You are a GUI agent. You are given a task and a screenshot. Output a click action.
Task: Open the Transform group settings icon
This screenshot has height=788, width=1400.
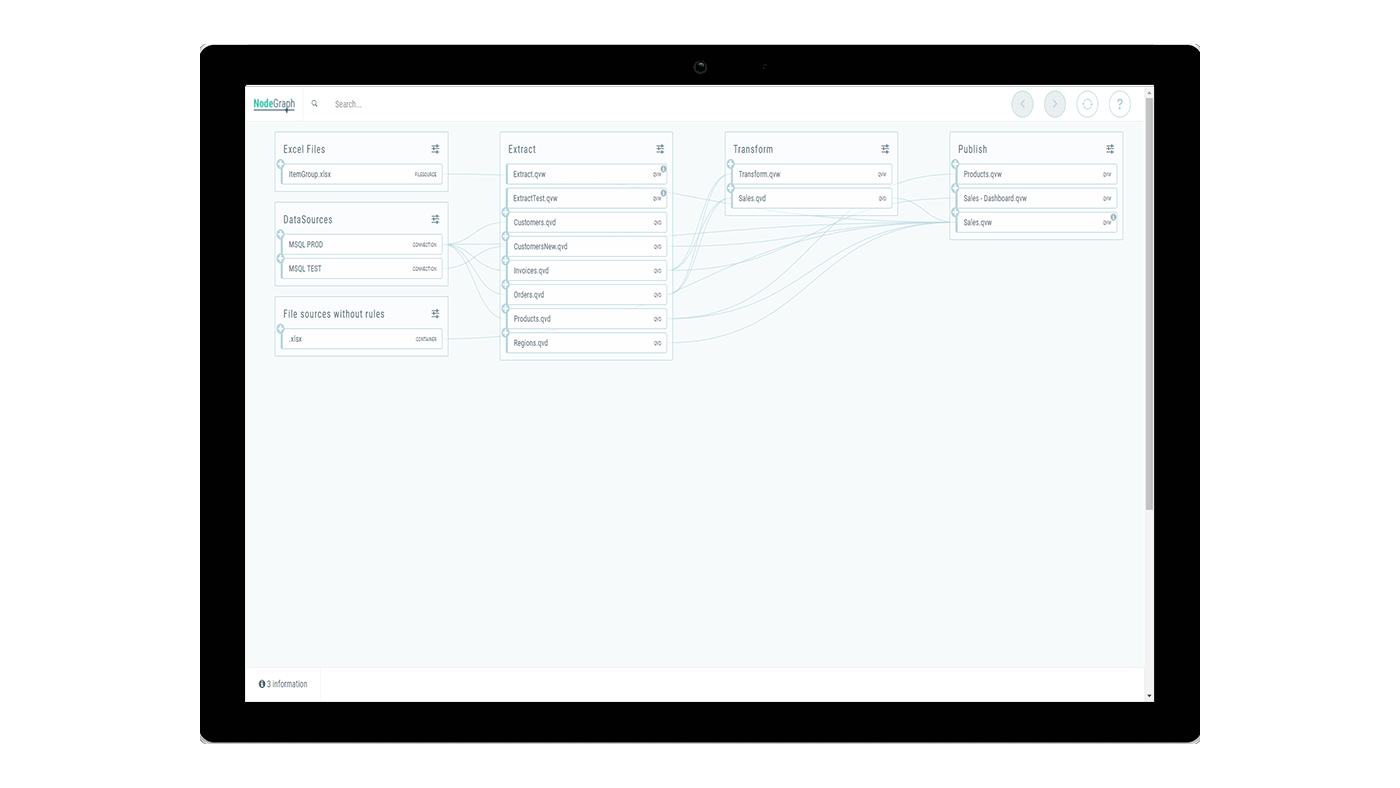[x=885, y=149]
